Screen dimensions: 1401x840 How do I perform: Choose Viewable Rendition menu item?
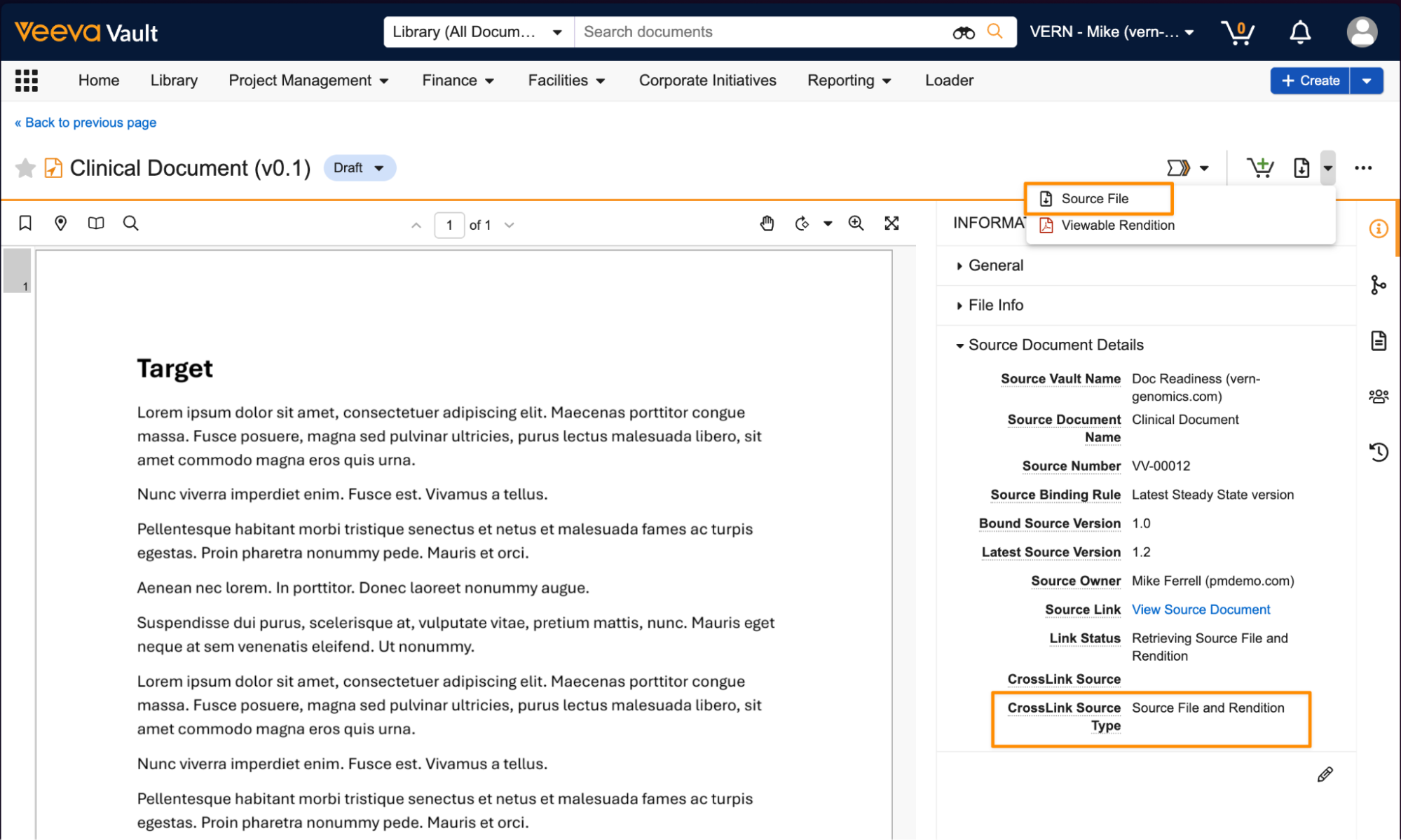[x=1117, y=226]
